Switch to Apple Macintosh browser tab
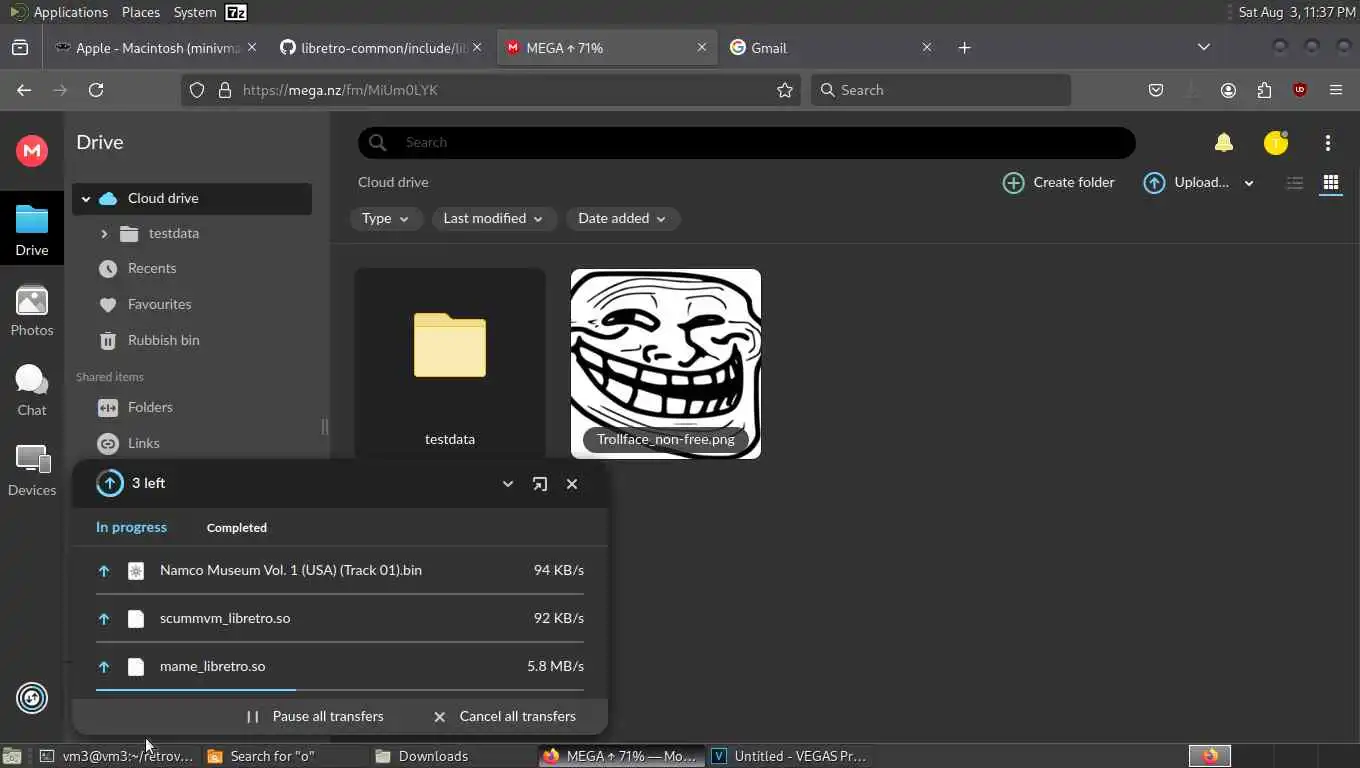This screenshot has width=1360, height=768. tap(155, 48)
